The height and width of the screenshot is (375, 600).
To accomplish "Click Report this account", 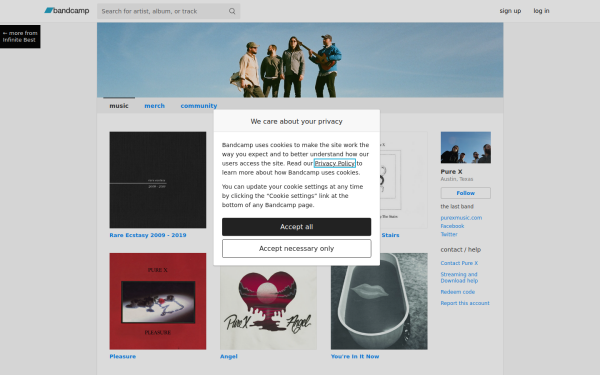I will point(465,303).
